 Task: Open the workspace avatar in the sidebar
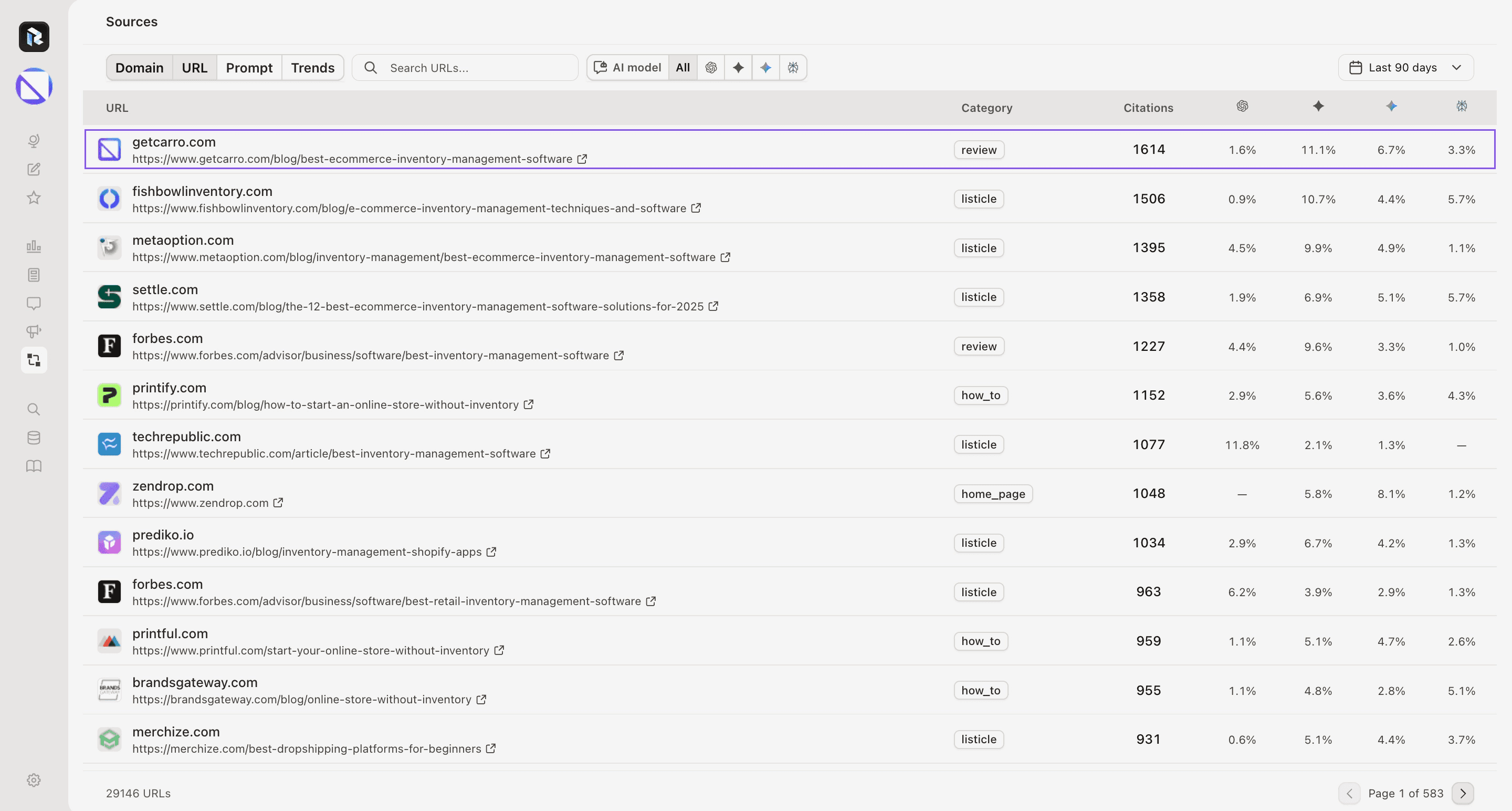point(34,86)
